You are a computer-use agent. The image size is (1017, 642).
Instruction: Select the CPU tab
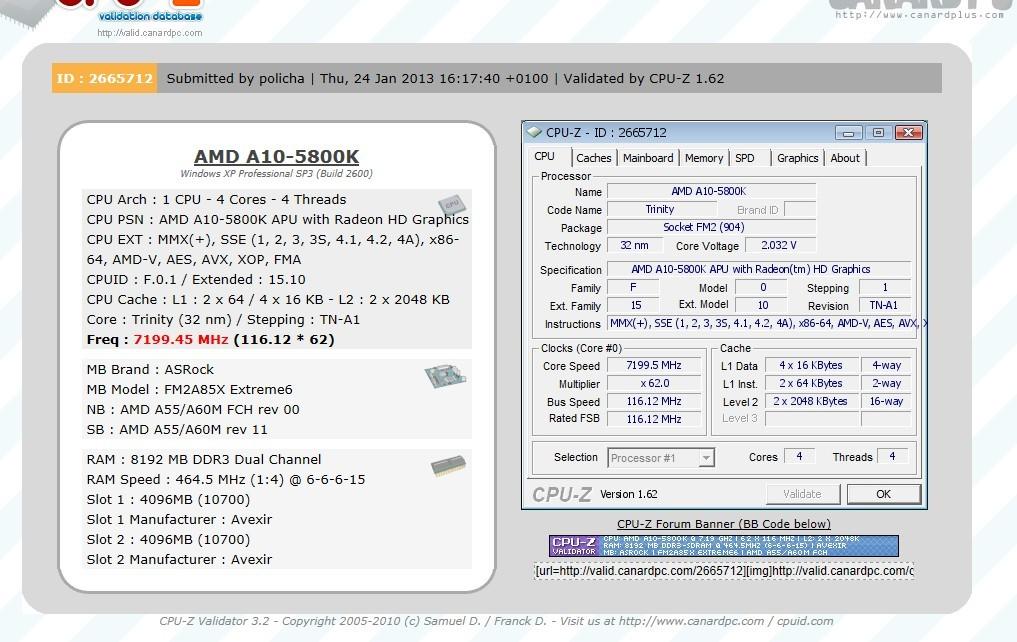(545, 156)
